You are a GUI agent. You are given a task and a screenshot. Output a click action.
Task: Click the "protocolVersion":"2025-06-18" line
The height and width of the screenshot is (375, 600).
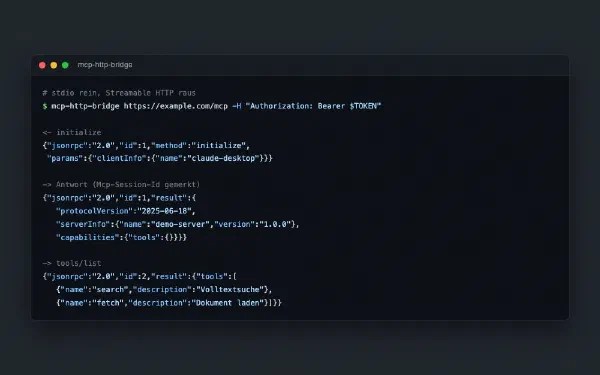[x=126, y=211]
